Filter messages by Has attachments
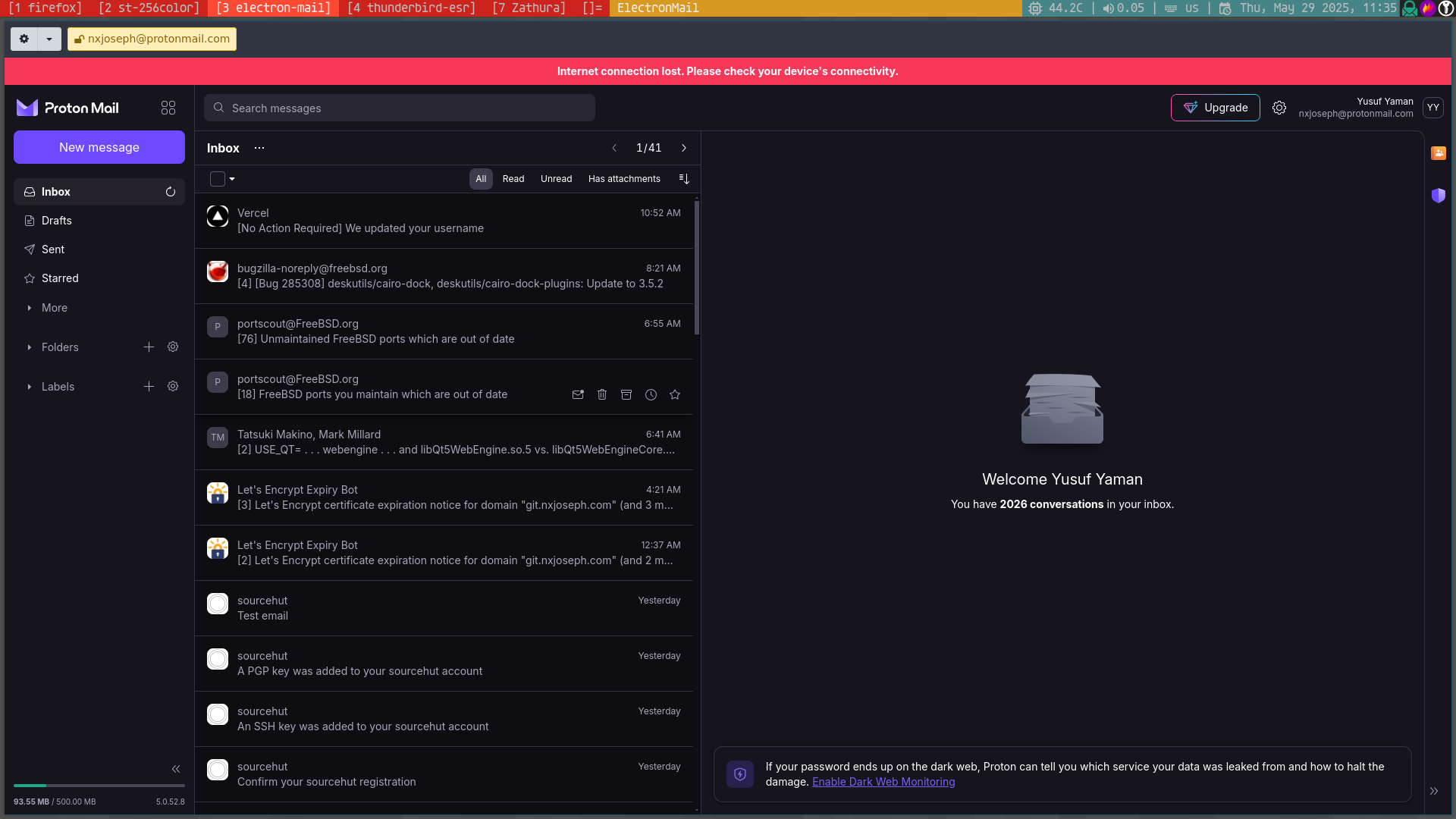Screen dimensions: 1456x819 point(624,179)
